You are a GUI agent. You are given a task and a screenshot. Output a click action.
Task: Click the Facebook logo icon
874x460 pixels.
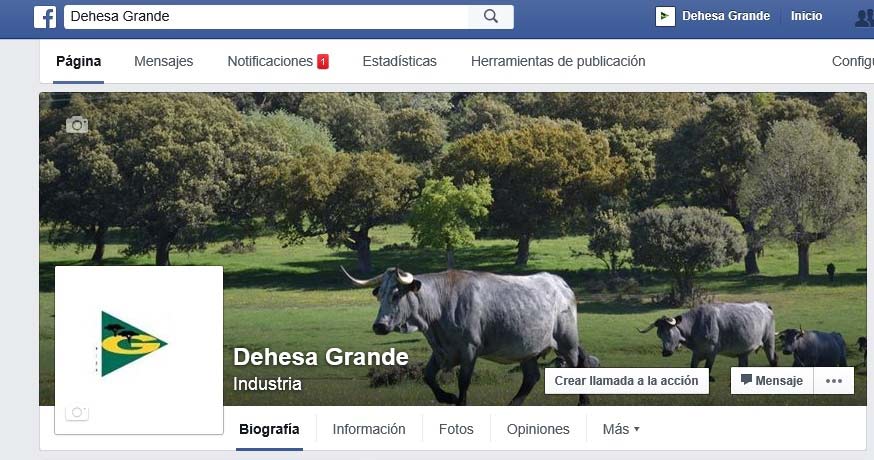45,17
